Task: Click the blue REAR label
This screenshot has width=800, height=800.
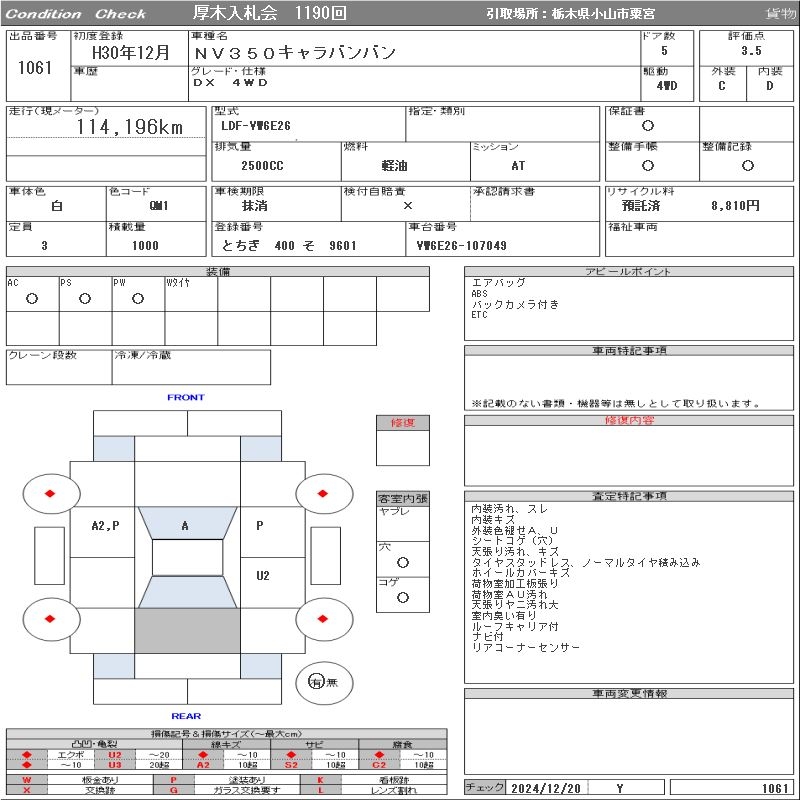Action: (186, 716)
